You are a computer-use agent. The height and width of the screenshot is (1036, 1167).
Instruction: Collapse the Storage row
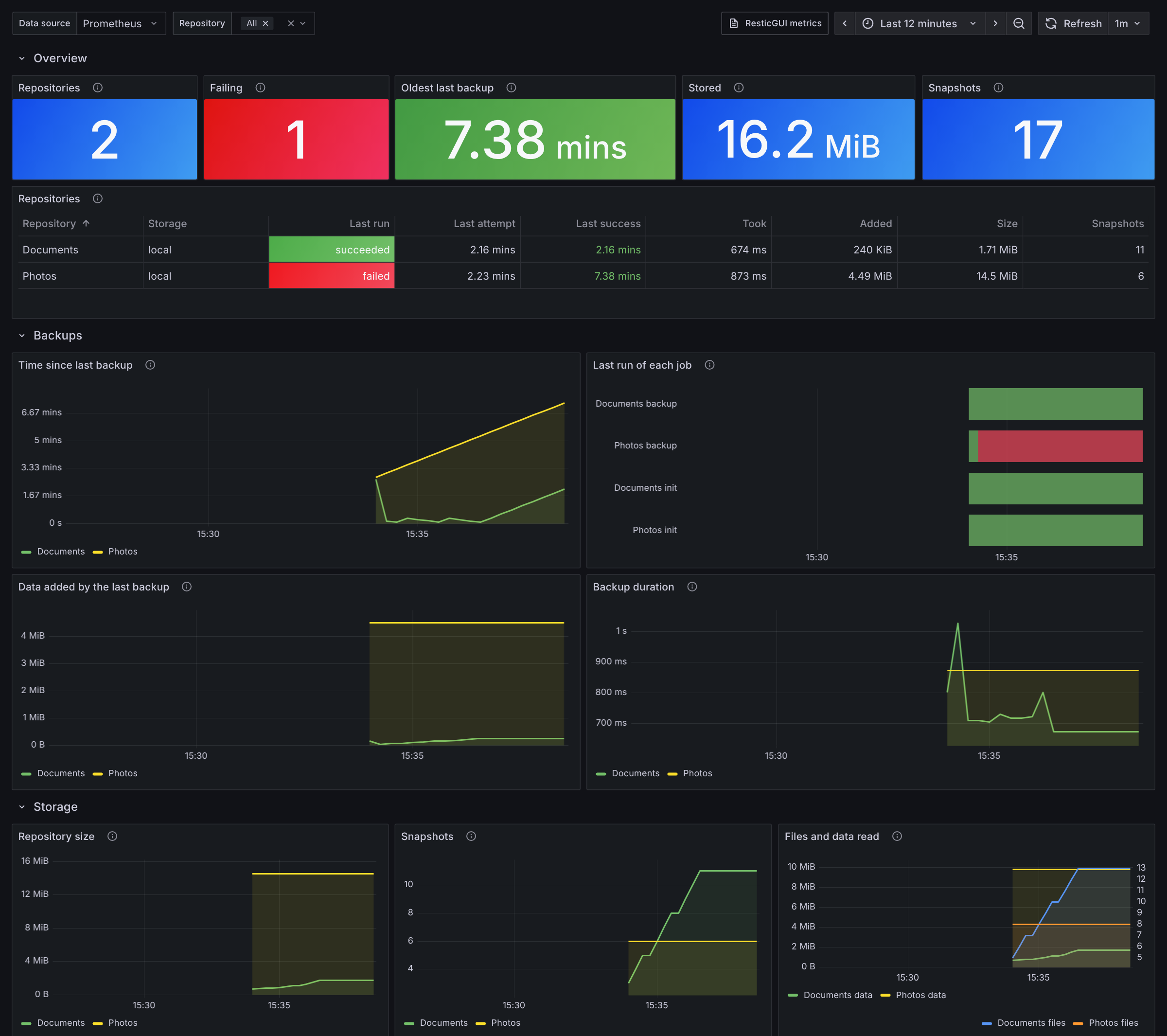(22, 806)
